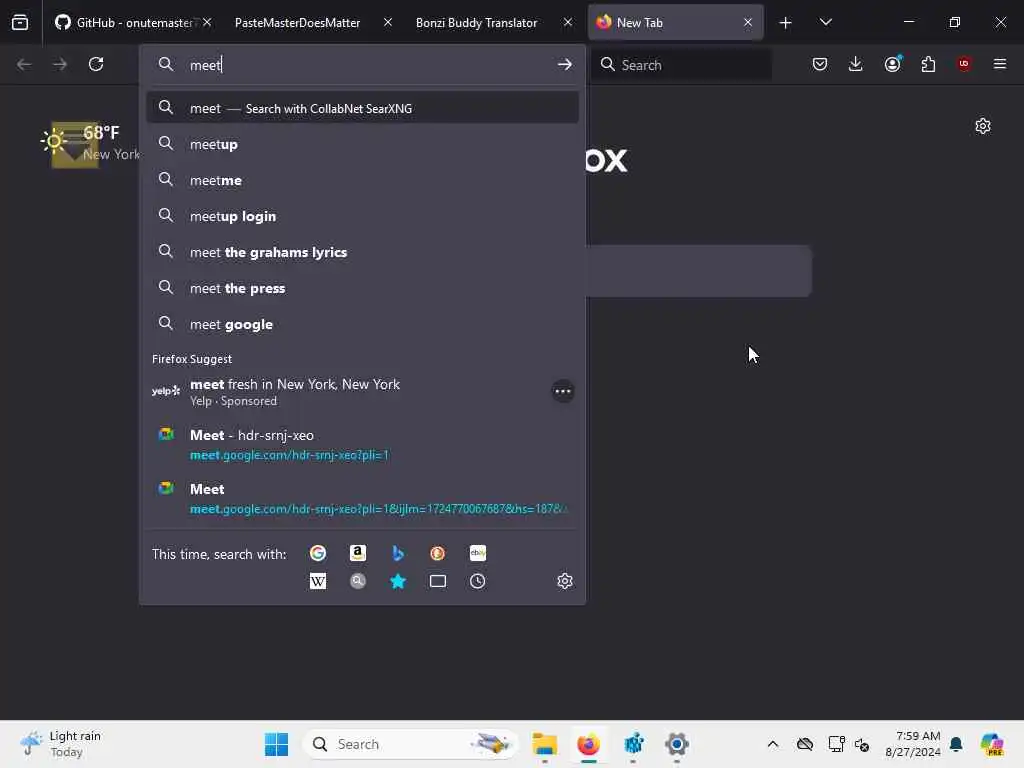Screen dimensions: 1024x768
Task: Open options for the Yelp sponsored suggestion
Action: tap(563, 392)
